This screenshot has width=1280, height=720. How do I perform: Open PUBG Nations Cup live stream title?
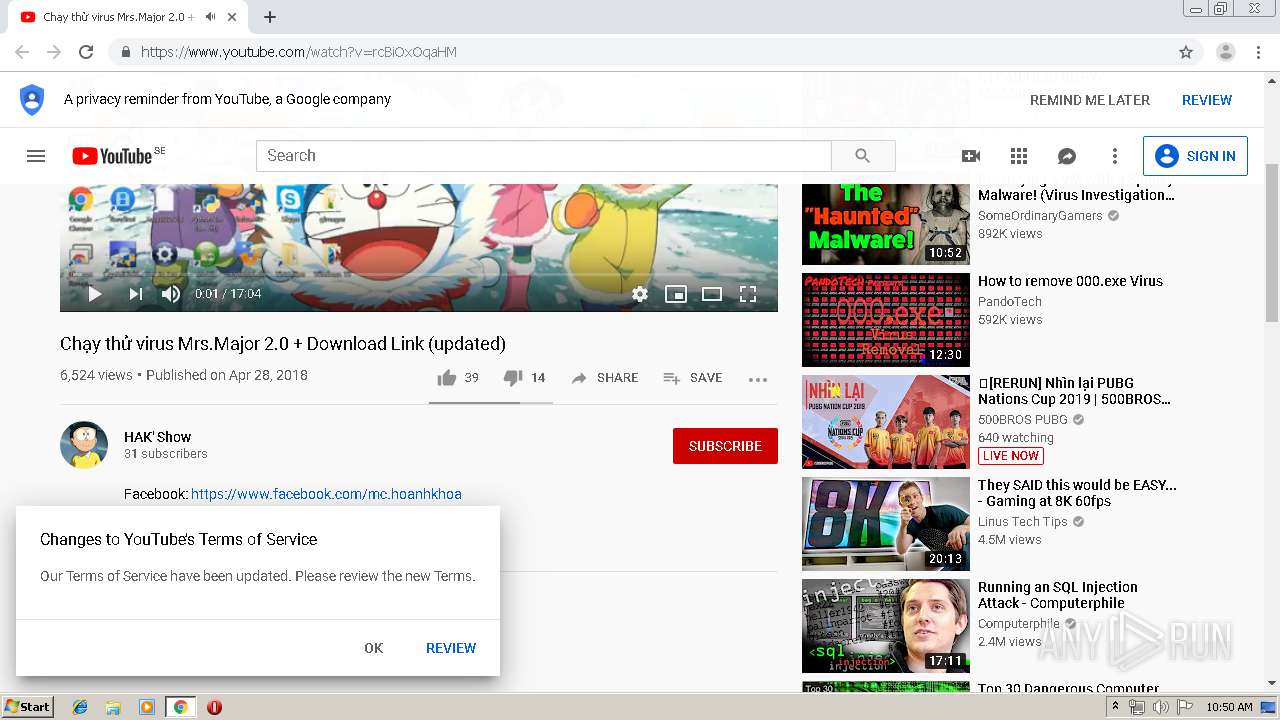point(1074,391)
